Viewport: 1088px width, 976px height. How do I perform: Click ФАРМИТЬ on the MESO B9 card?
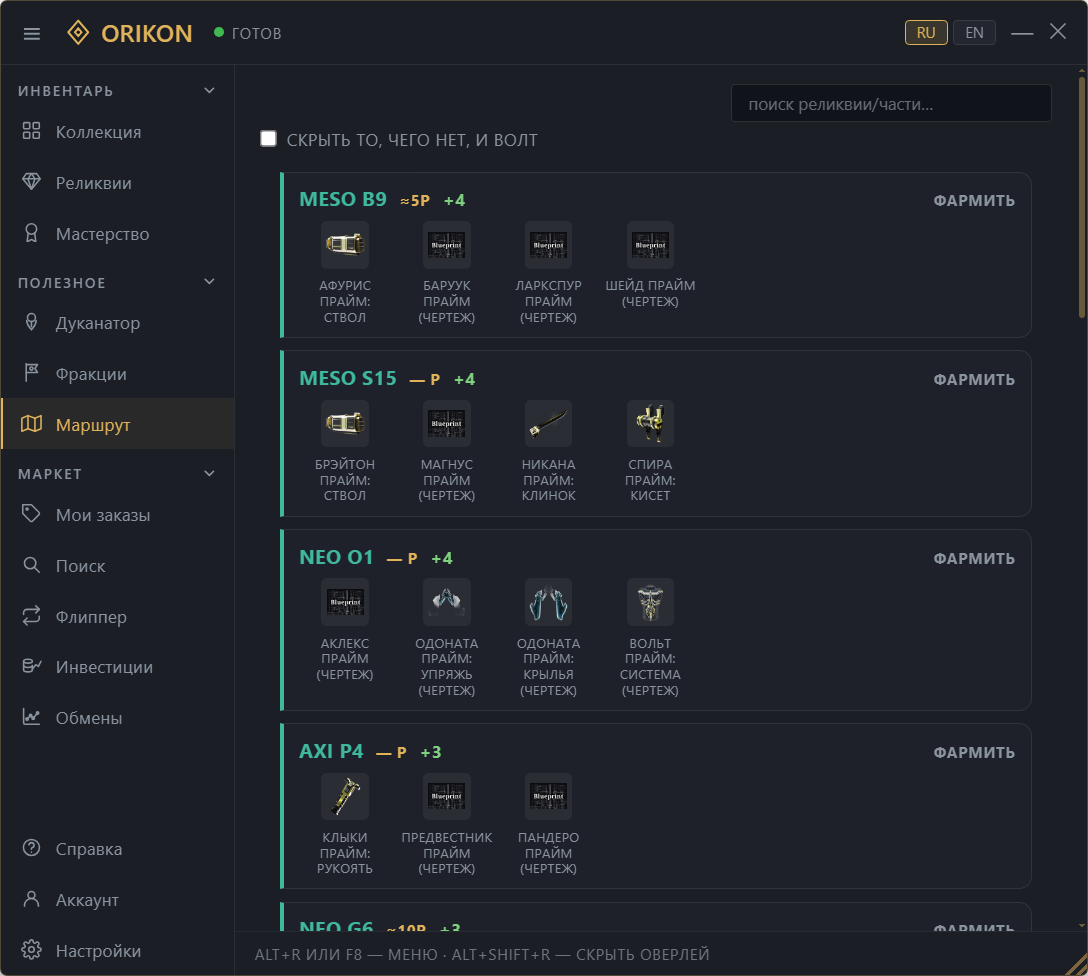[x=974, y=200]
